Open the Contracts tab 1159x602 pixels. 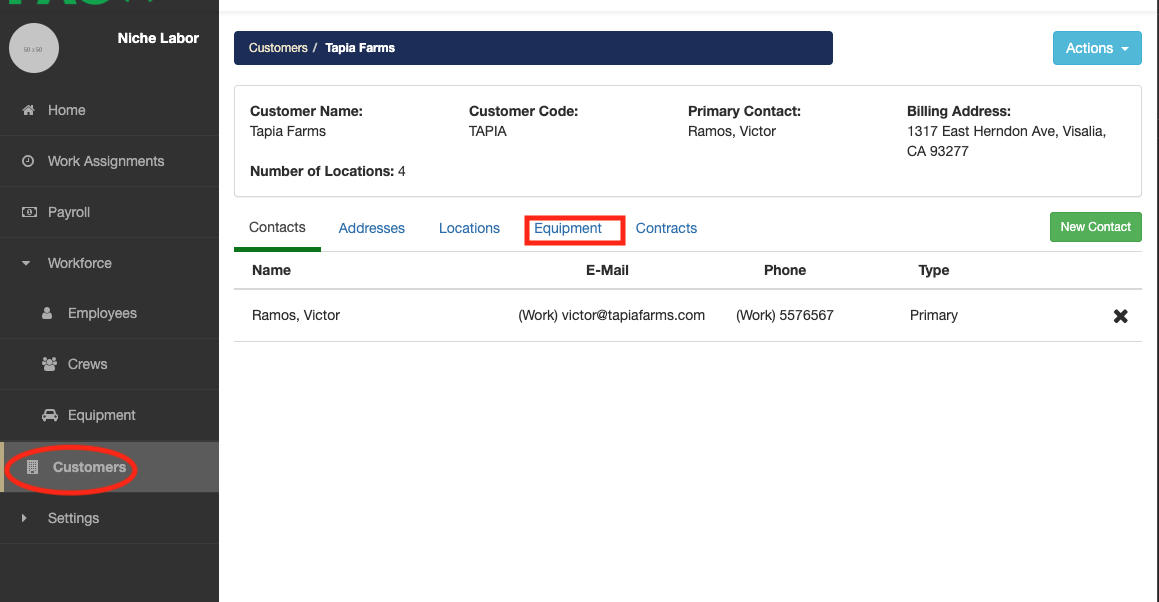pyautogui.click(x=666, y=228)
